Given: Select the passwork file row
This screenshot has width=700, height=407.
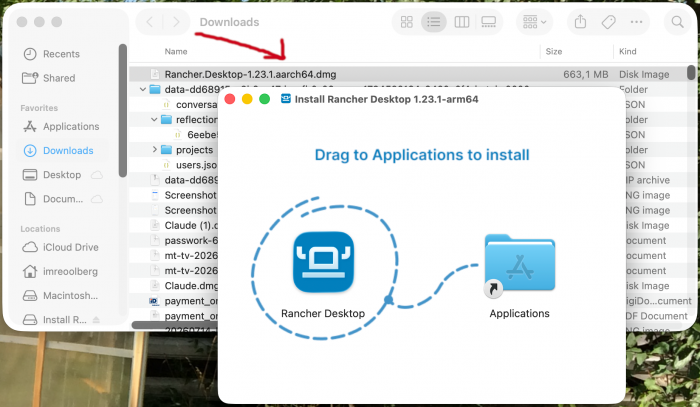Looking at the screenshot, I should coord(173,241).
